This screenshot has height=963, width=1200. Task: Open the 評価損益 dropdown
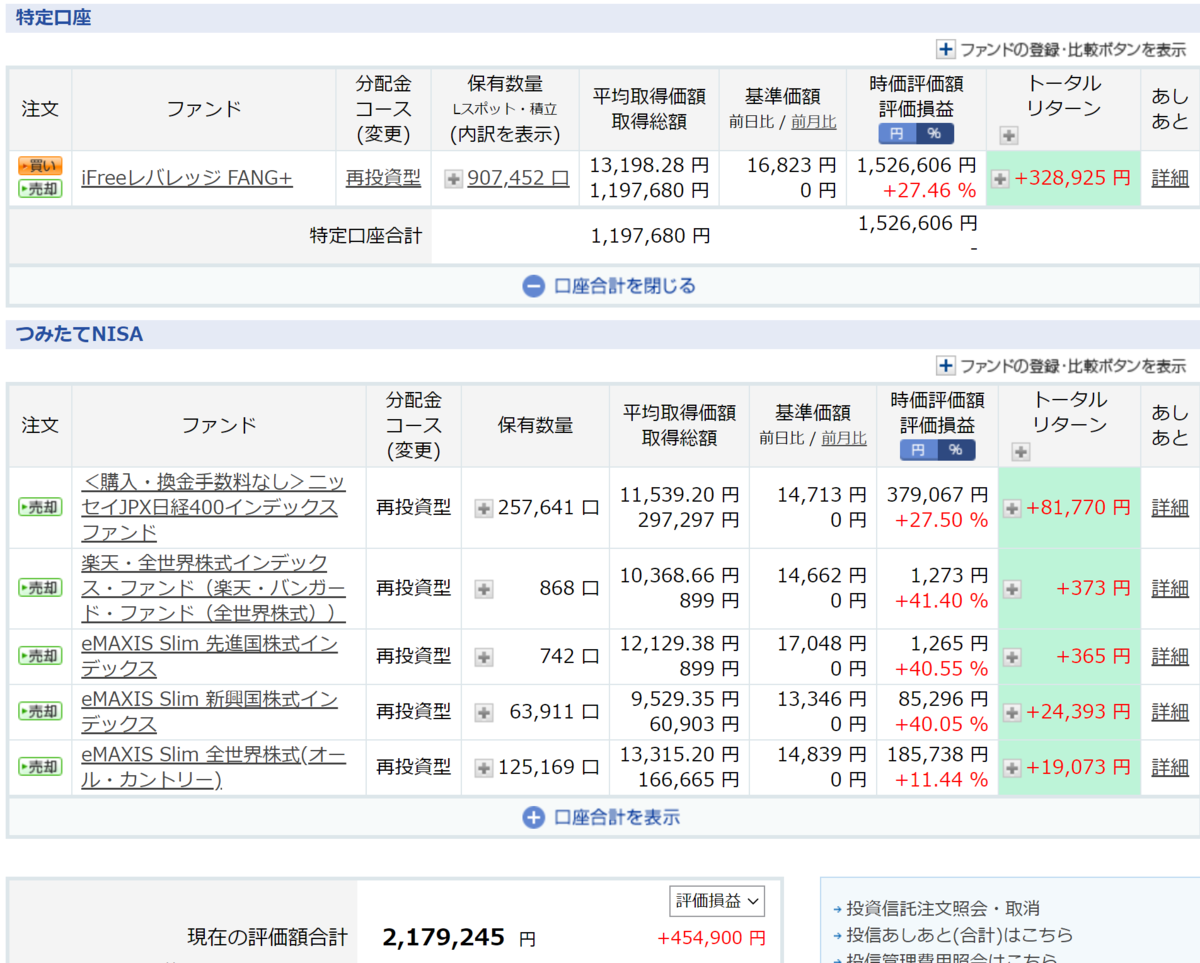717,901
